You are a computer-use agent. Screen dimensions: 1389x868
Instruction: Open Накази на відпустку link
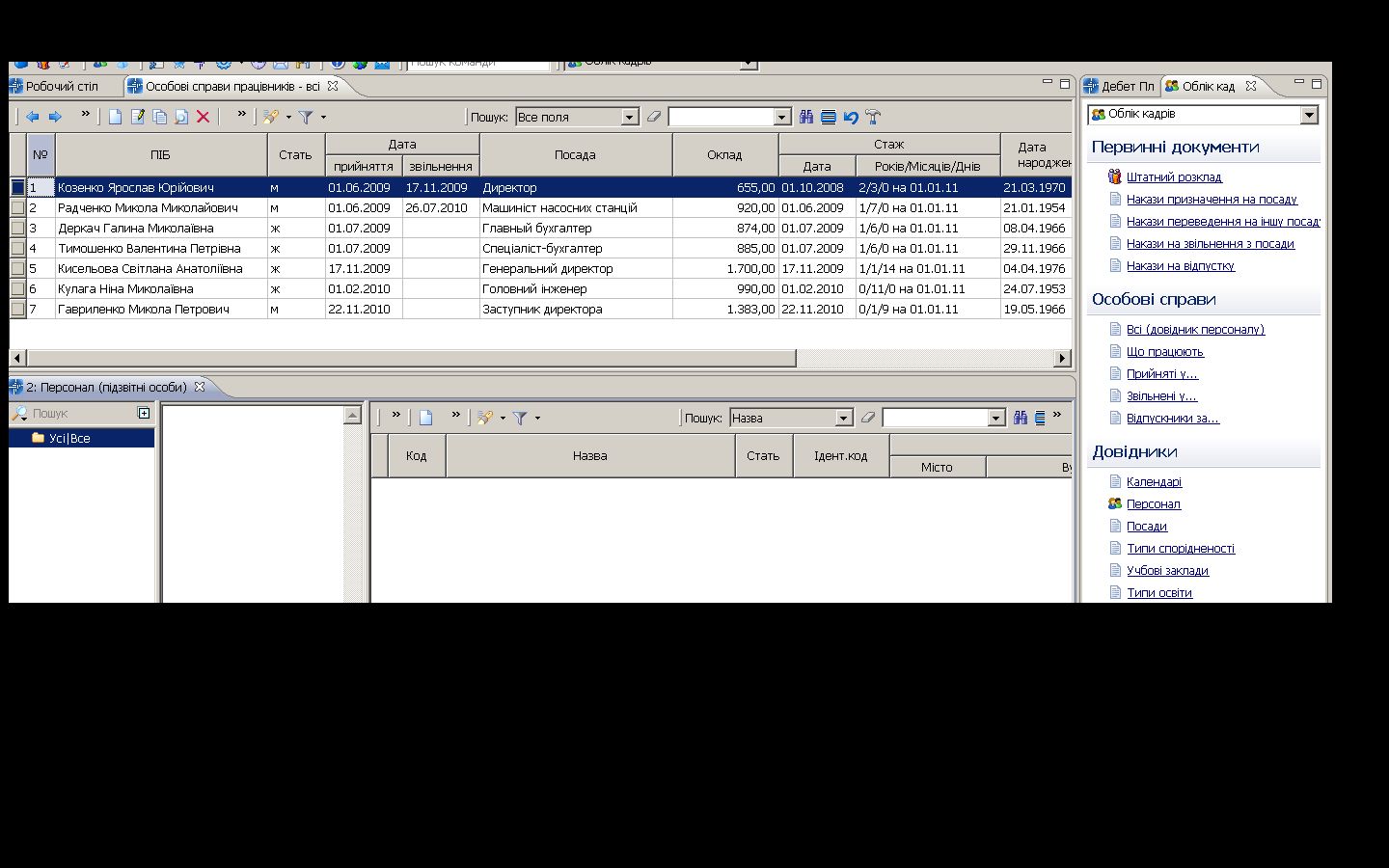click(x=1181, y=266)
